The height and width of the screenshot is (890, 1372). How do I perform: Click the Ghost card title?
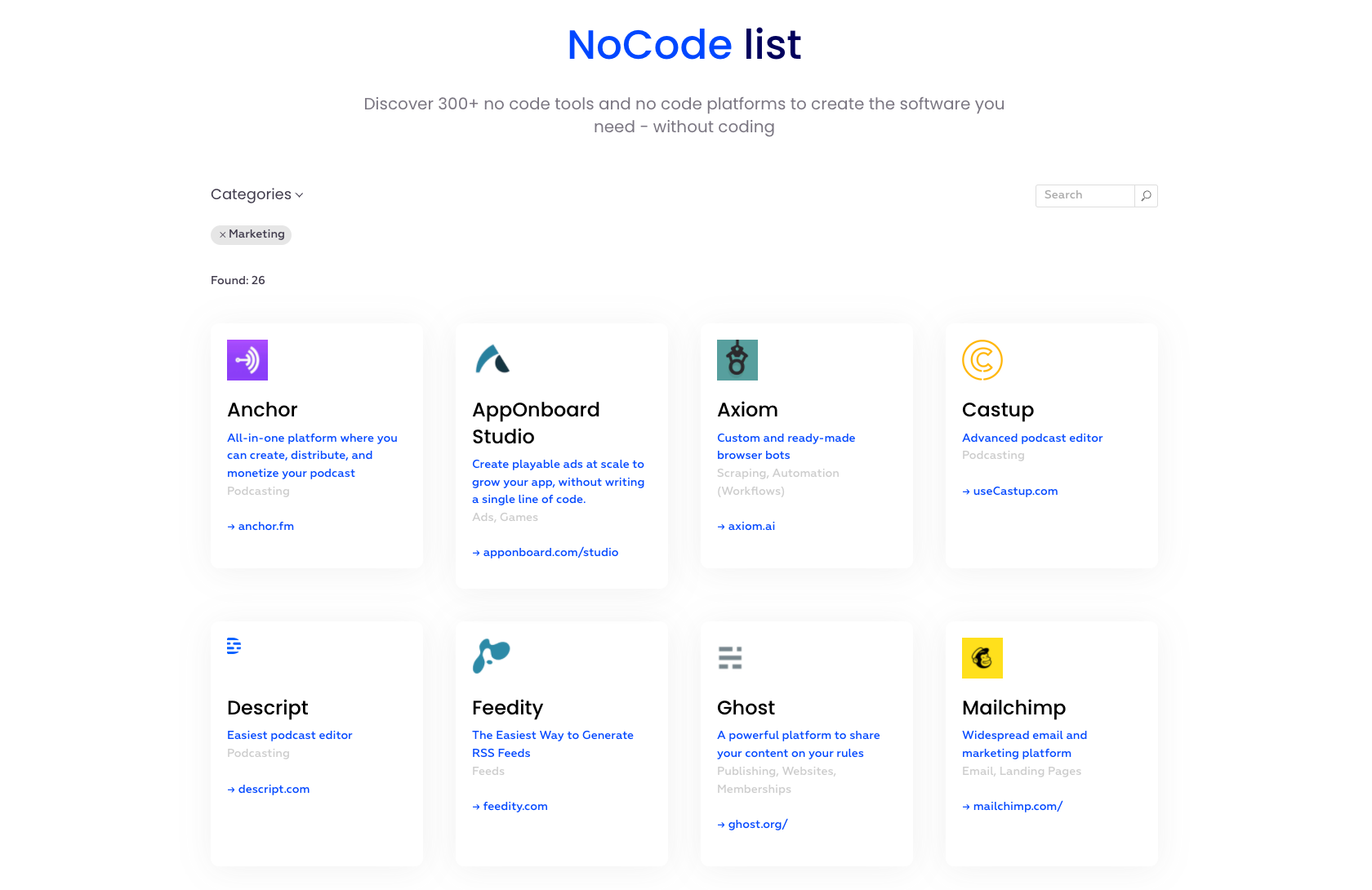pos(746,708)
